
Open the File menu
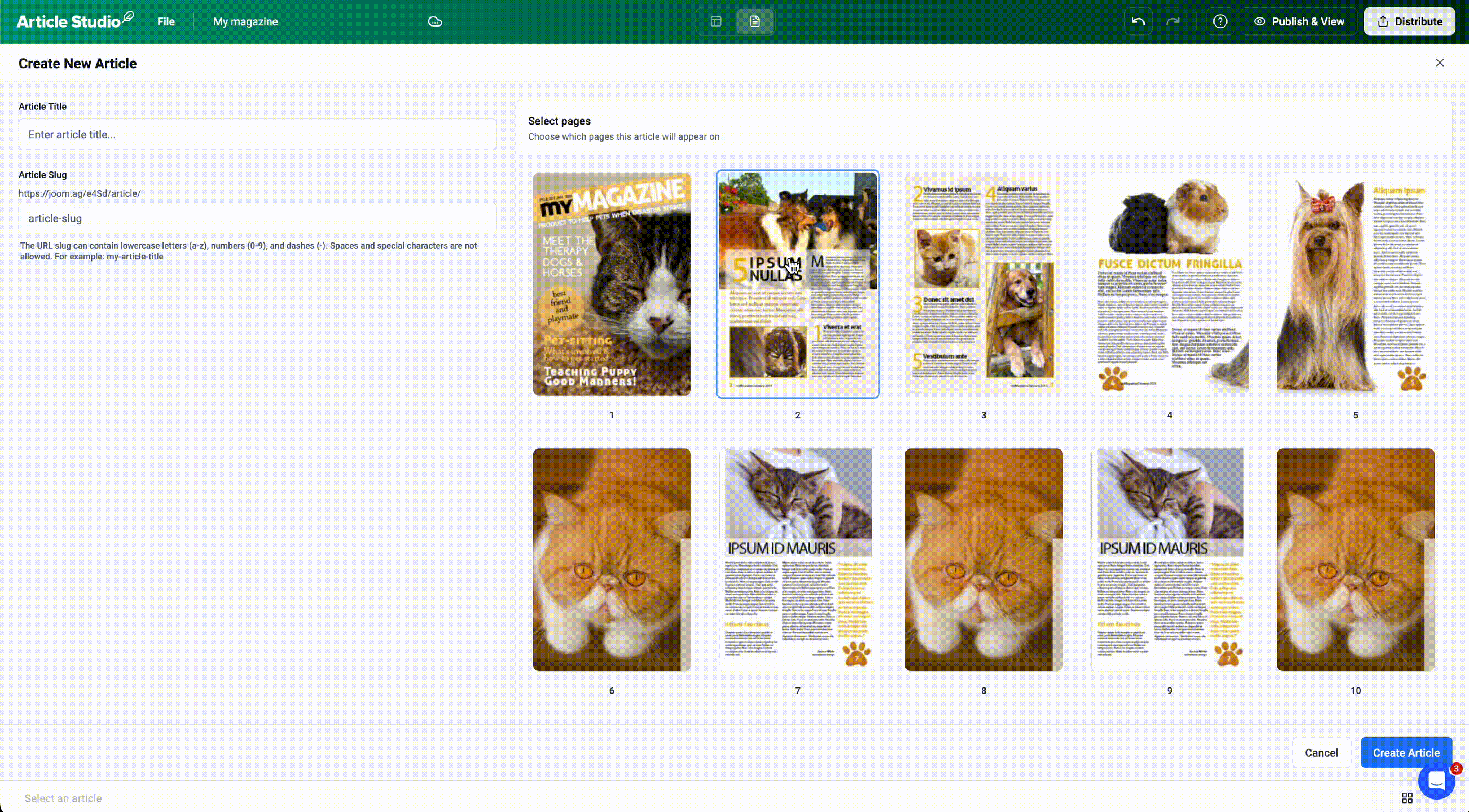[x=165, y=21]
